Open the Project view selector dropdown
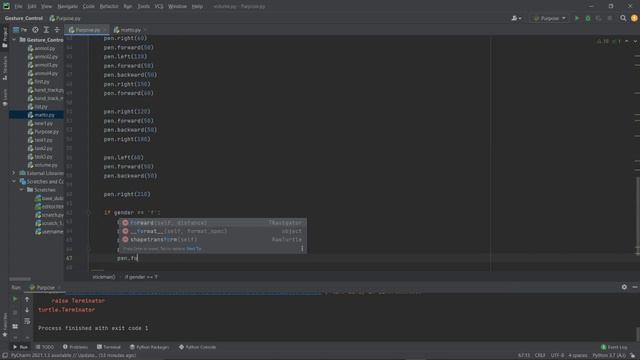 click(20, 30)
